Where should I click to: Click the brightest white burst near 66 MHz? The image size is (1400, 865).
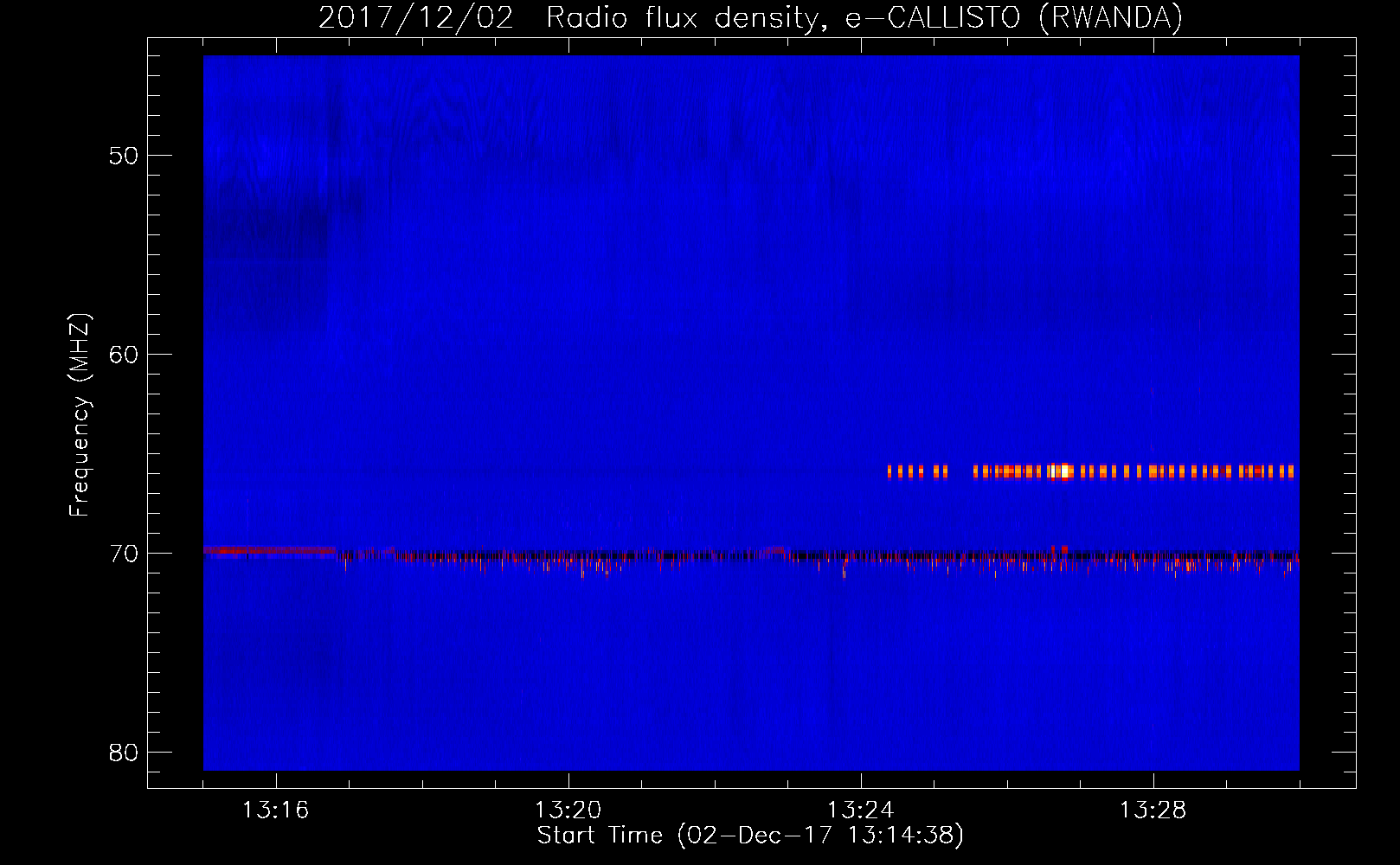(1063, 471)
